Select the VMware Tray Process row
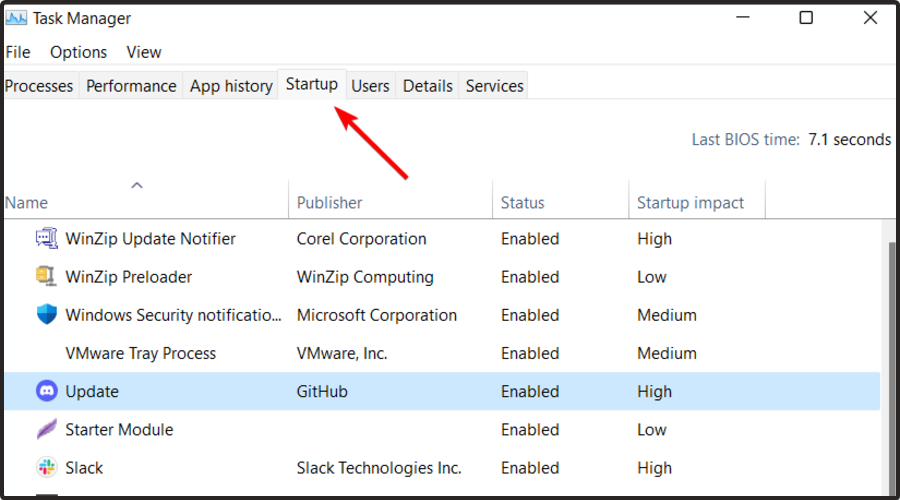The width and height of the screenshot is (900, 500). [x=140, y=354]
